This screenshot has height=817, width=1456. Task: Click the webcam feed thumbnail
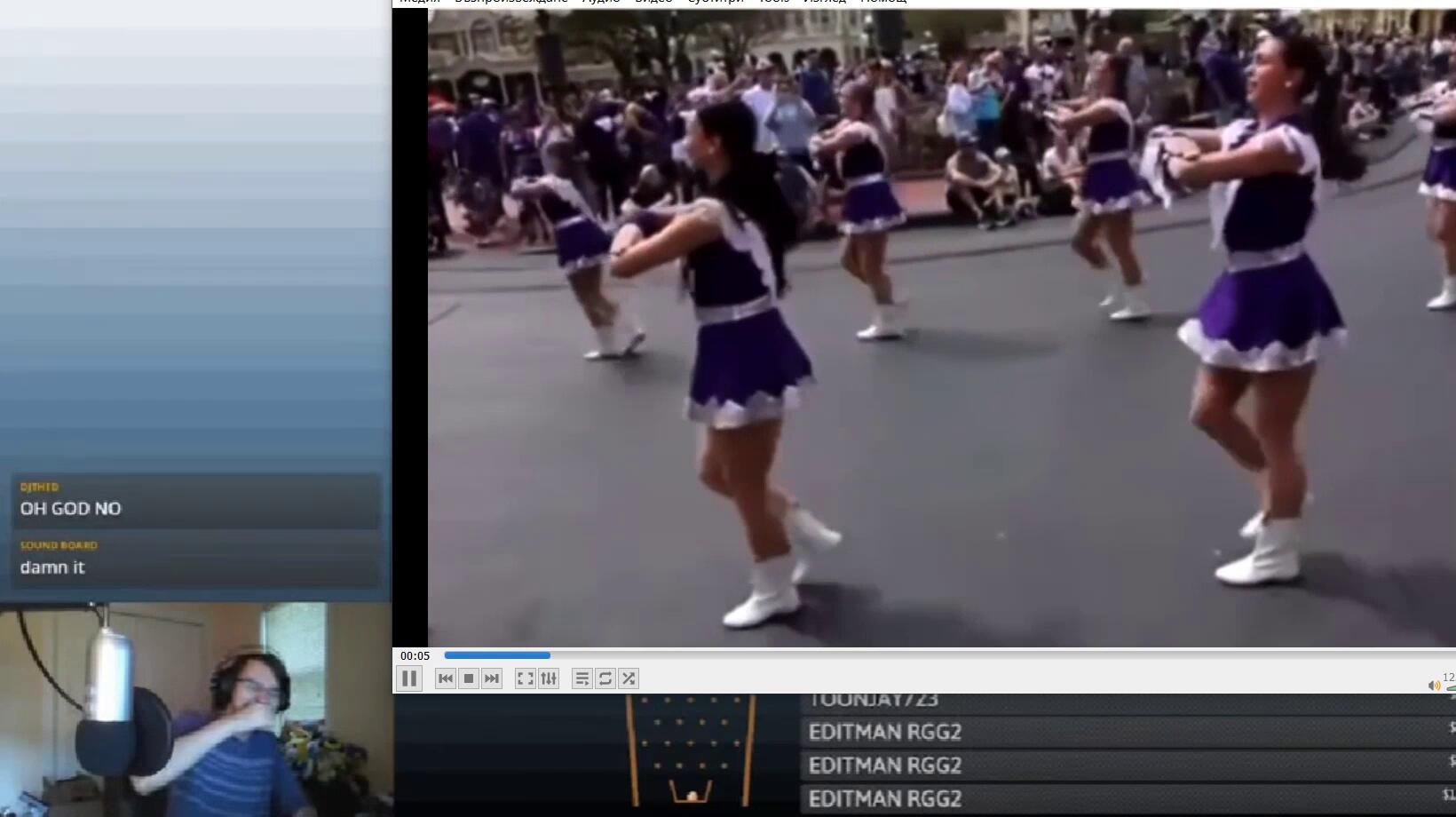tap(195, 710)
